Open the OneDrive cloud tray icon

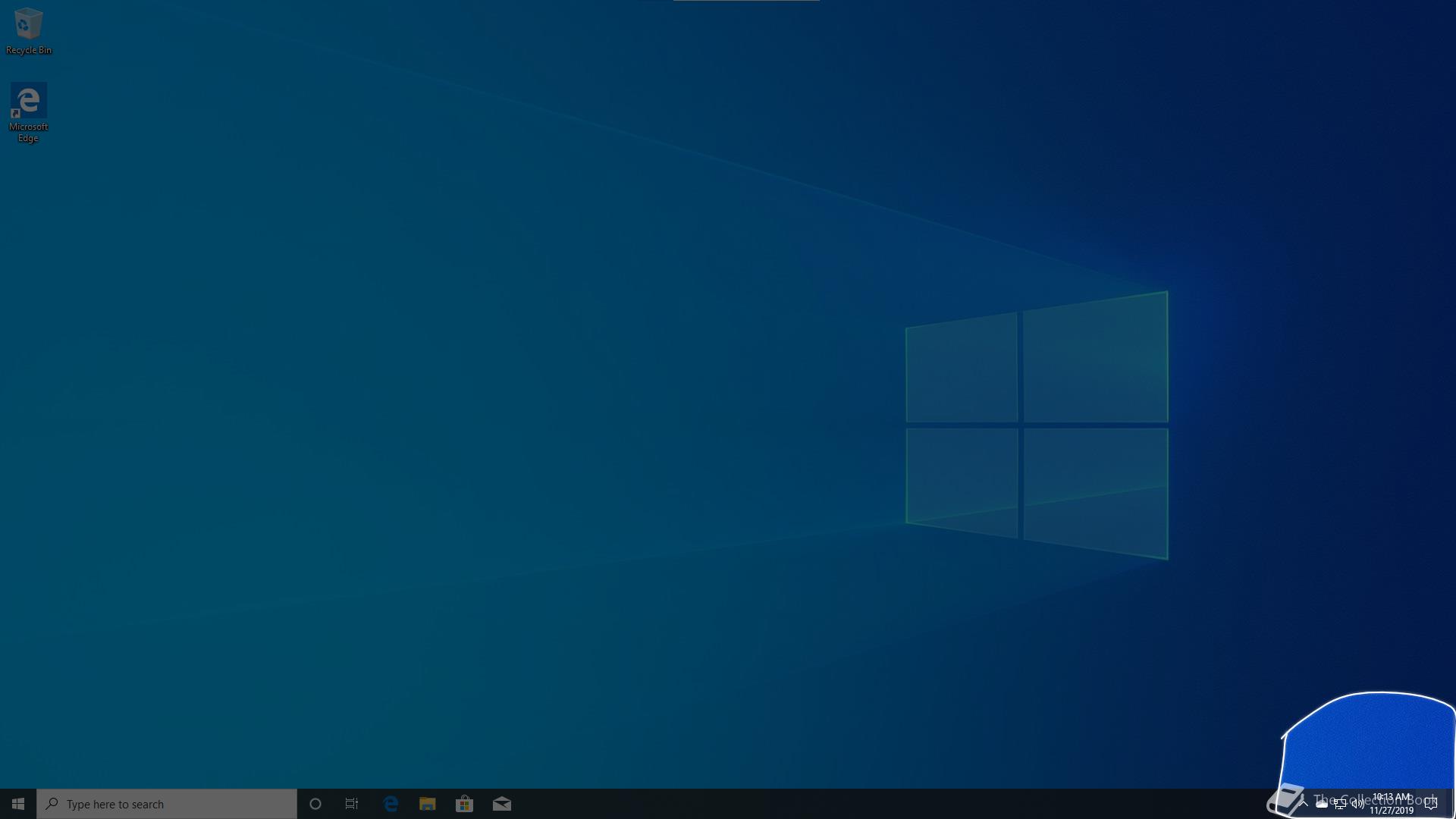point(1322,804)
